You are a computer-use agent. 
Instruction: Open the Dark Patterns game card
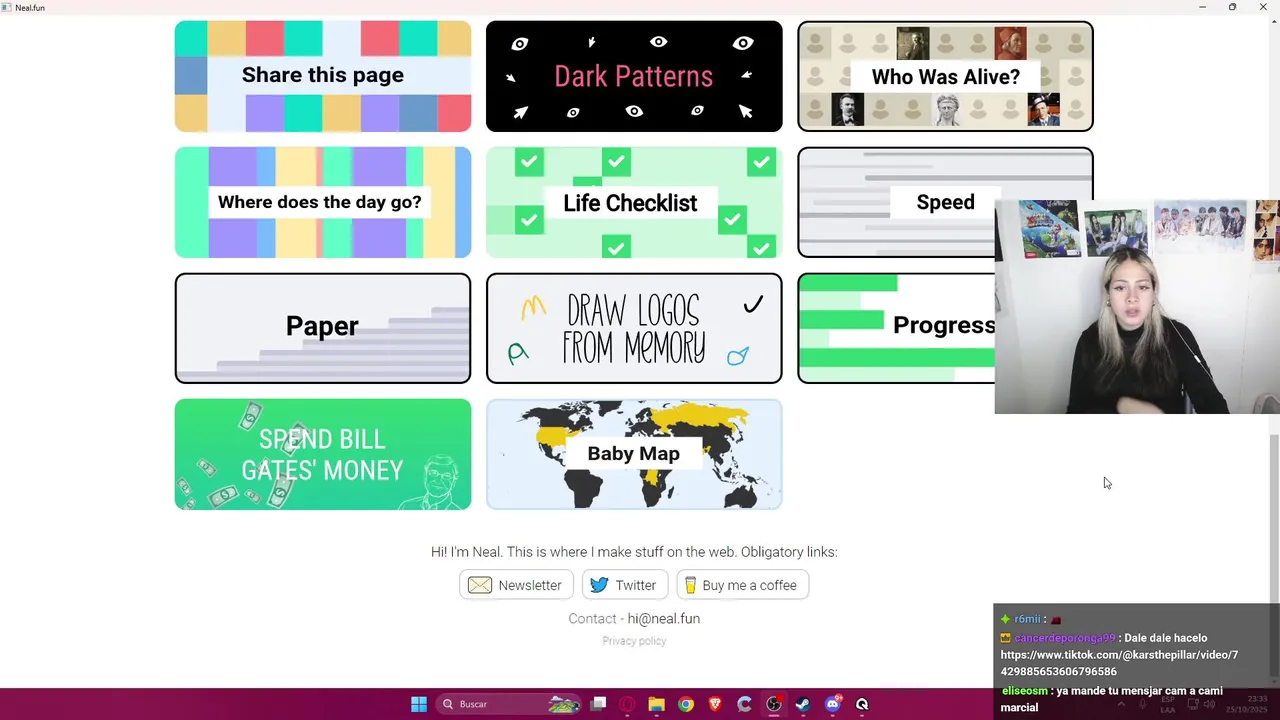(x=634, y=76)
